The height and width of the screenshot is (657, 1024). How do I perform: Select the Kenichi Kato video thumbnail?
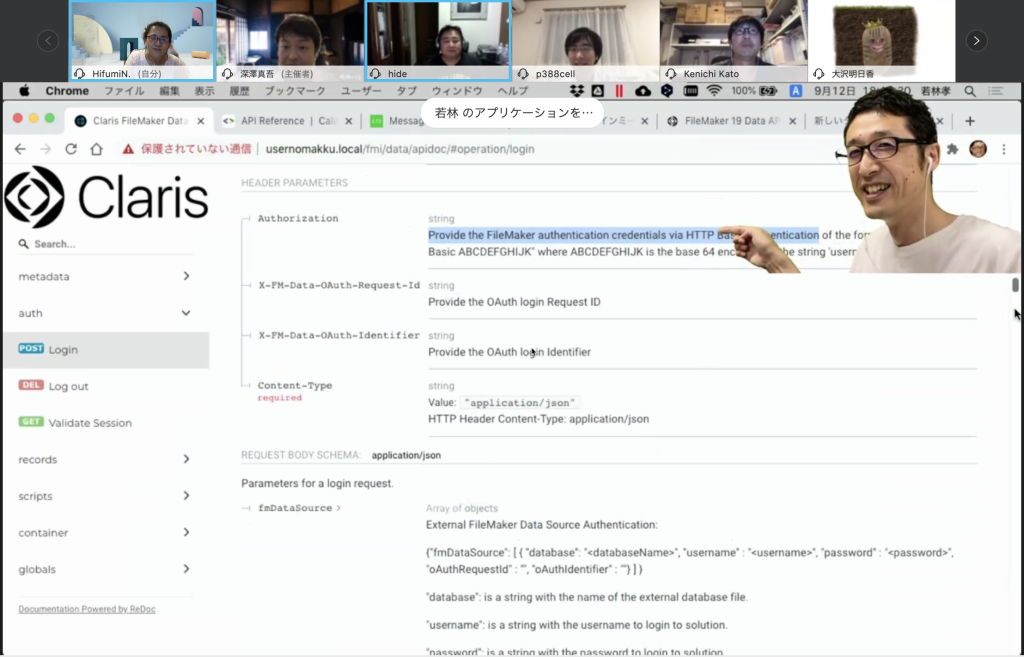tap(733, 40)
